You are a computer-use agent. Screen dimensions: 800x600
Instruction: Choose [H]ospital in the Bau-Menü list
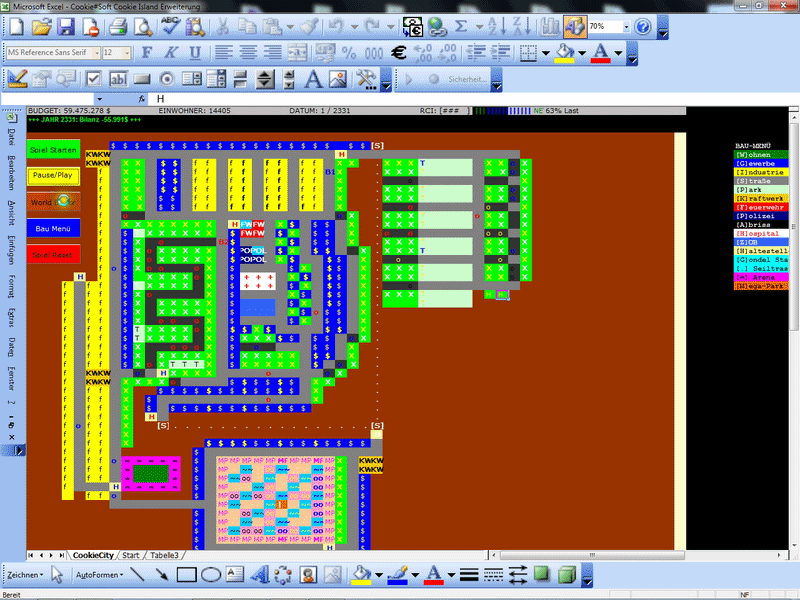tap(761, 233)
